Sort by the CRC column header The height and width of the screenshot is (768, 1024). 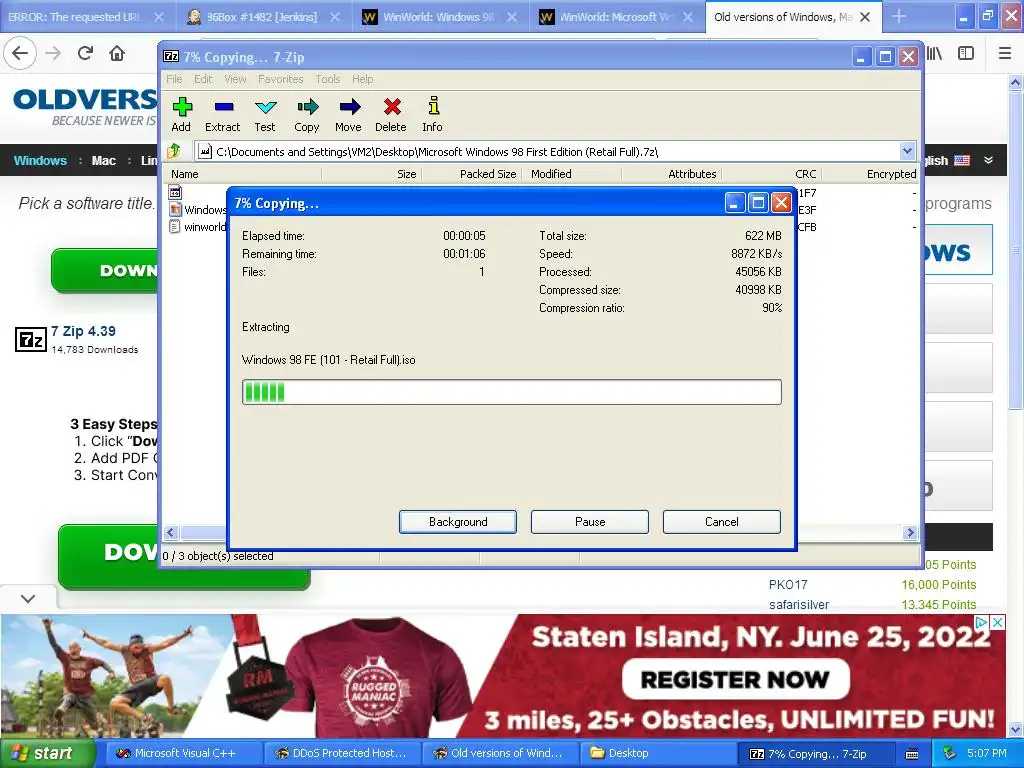[x=772, y=174]
